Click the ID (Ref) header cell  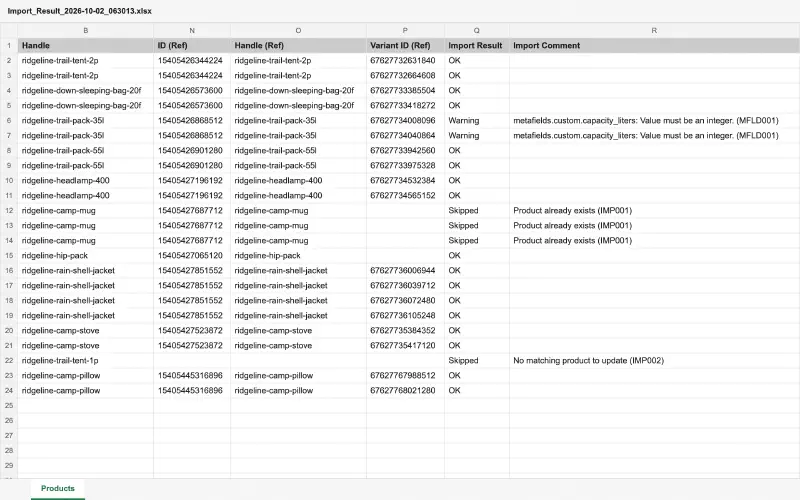pos(192,45)
